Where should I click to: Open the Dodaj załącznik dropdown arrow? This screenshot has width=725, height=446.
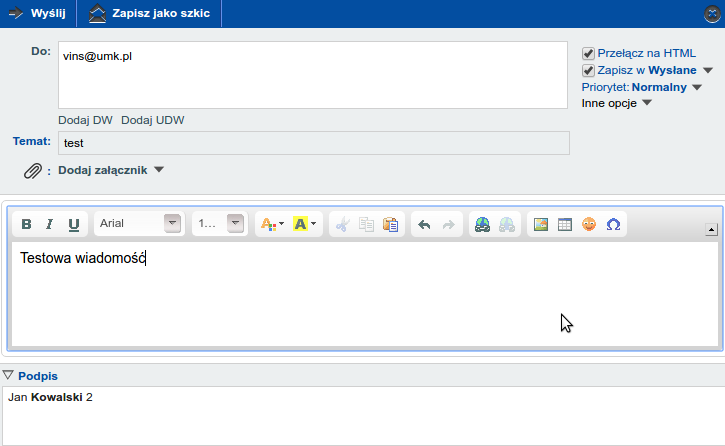[159, 170]
